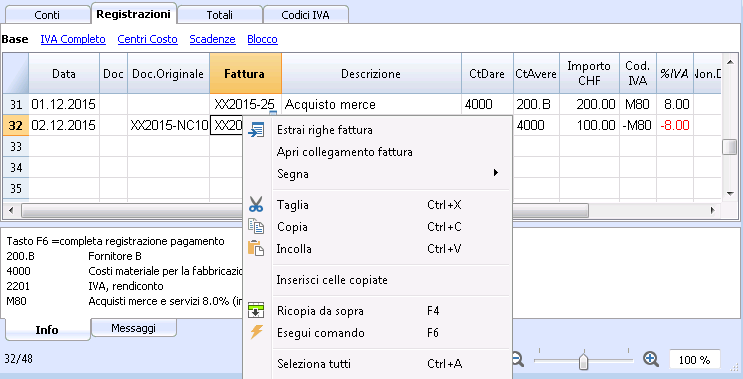Open the Codici IVA tab
This screenshot has height=379, width=743.
(x=305, y=15)
